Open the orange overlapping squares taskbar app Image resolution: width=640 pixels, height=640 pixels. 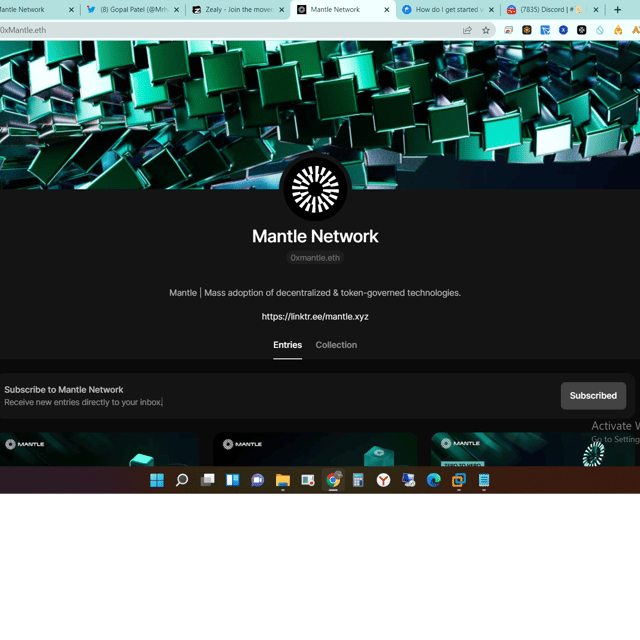459,480
